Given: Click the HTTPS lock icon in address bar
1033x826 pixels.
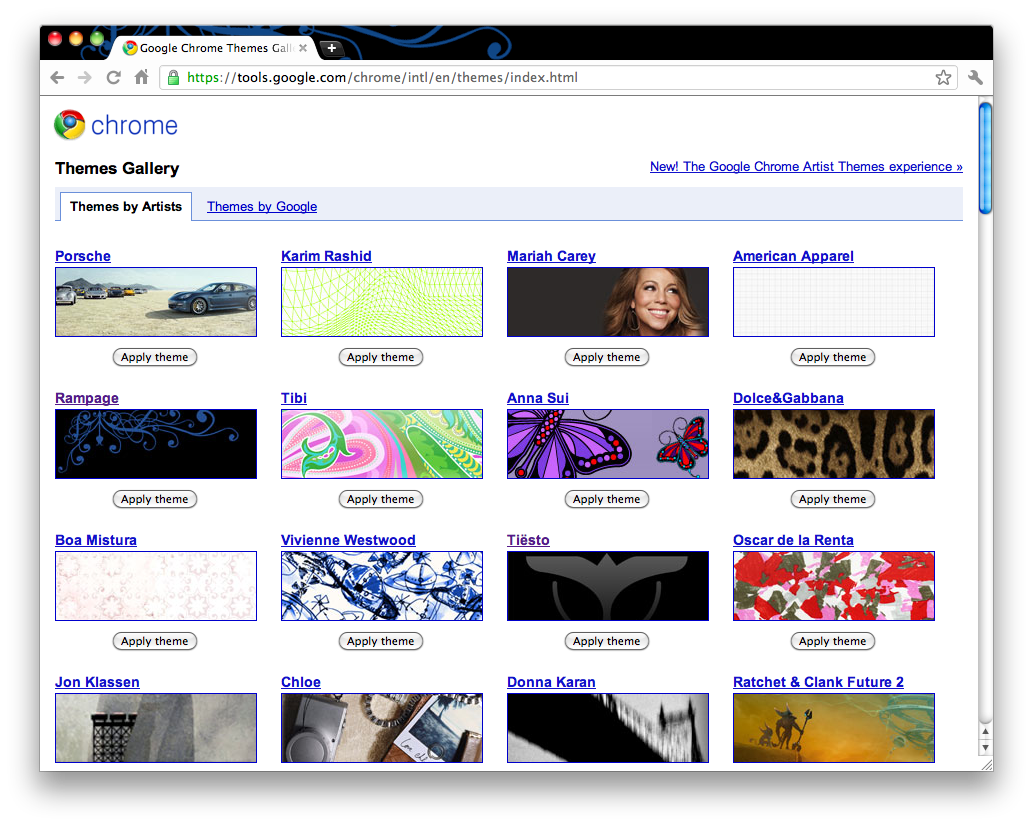Looking at the screenshot, I should pos(172,77).
